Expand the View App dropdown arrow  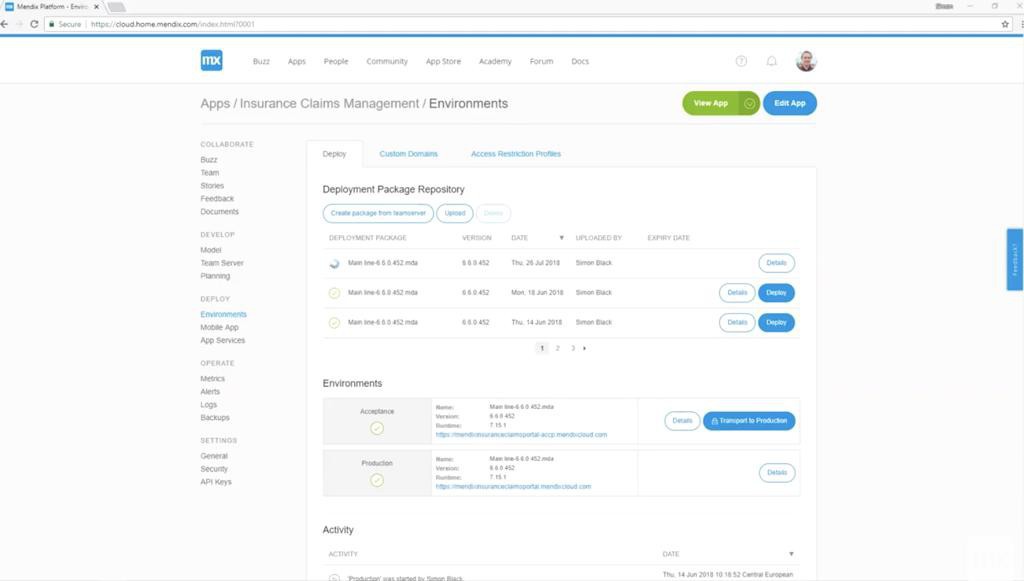click(x=749, y=103)
